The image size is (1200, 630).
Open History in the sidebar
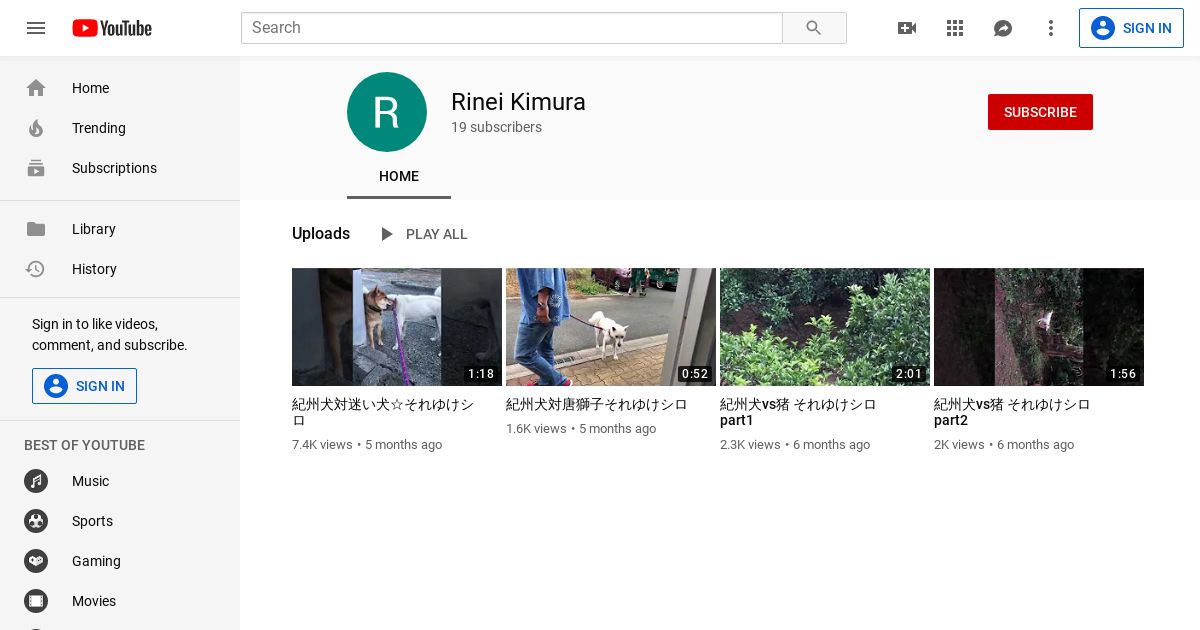[x=120, y=269]
